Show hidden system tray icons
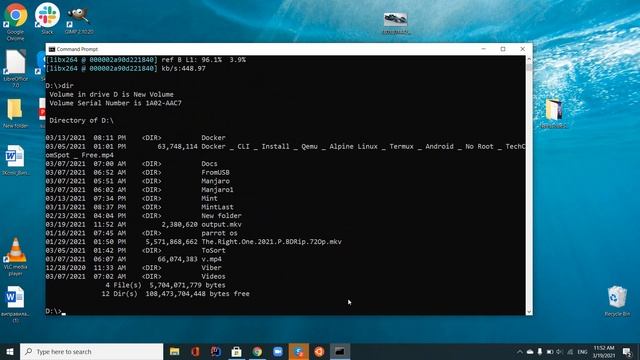 pos(520,352)
